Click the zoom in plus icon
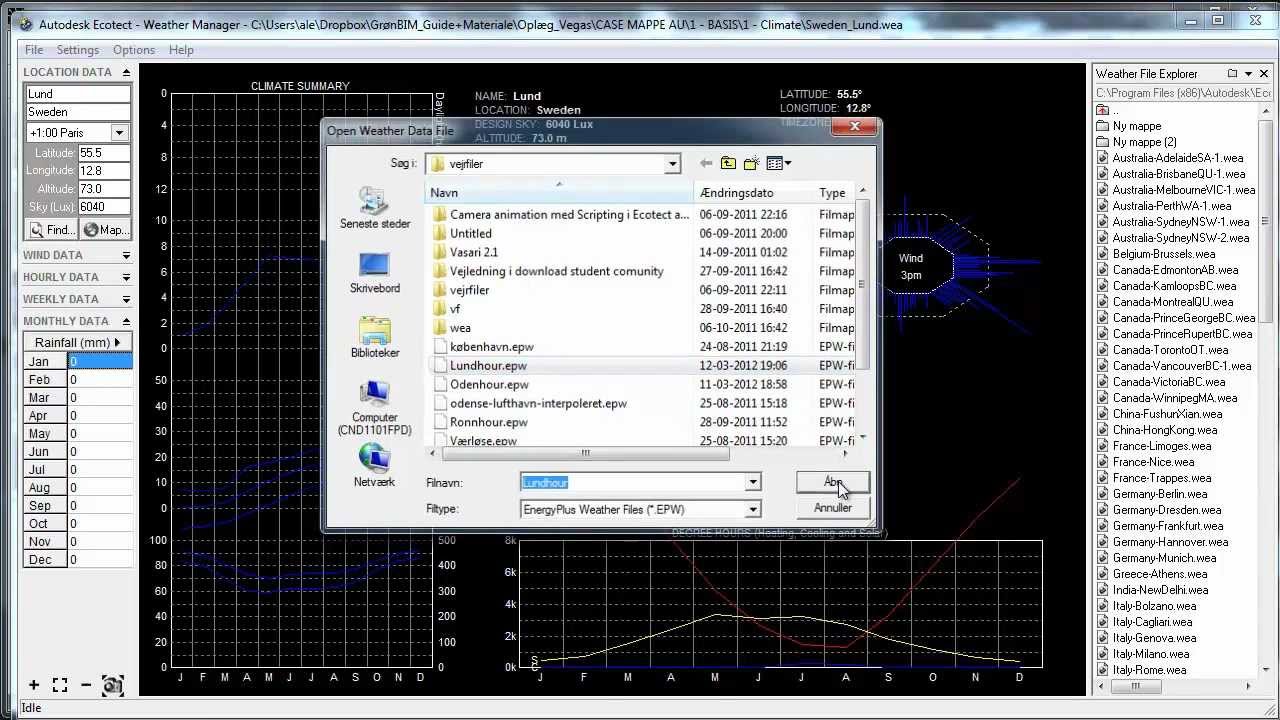This screenshot has height=720, width=1280. (34, 685)
